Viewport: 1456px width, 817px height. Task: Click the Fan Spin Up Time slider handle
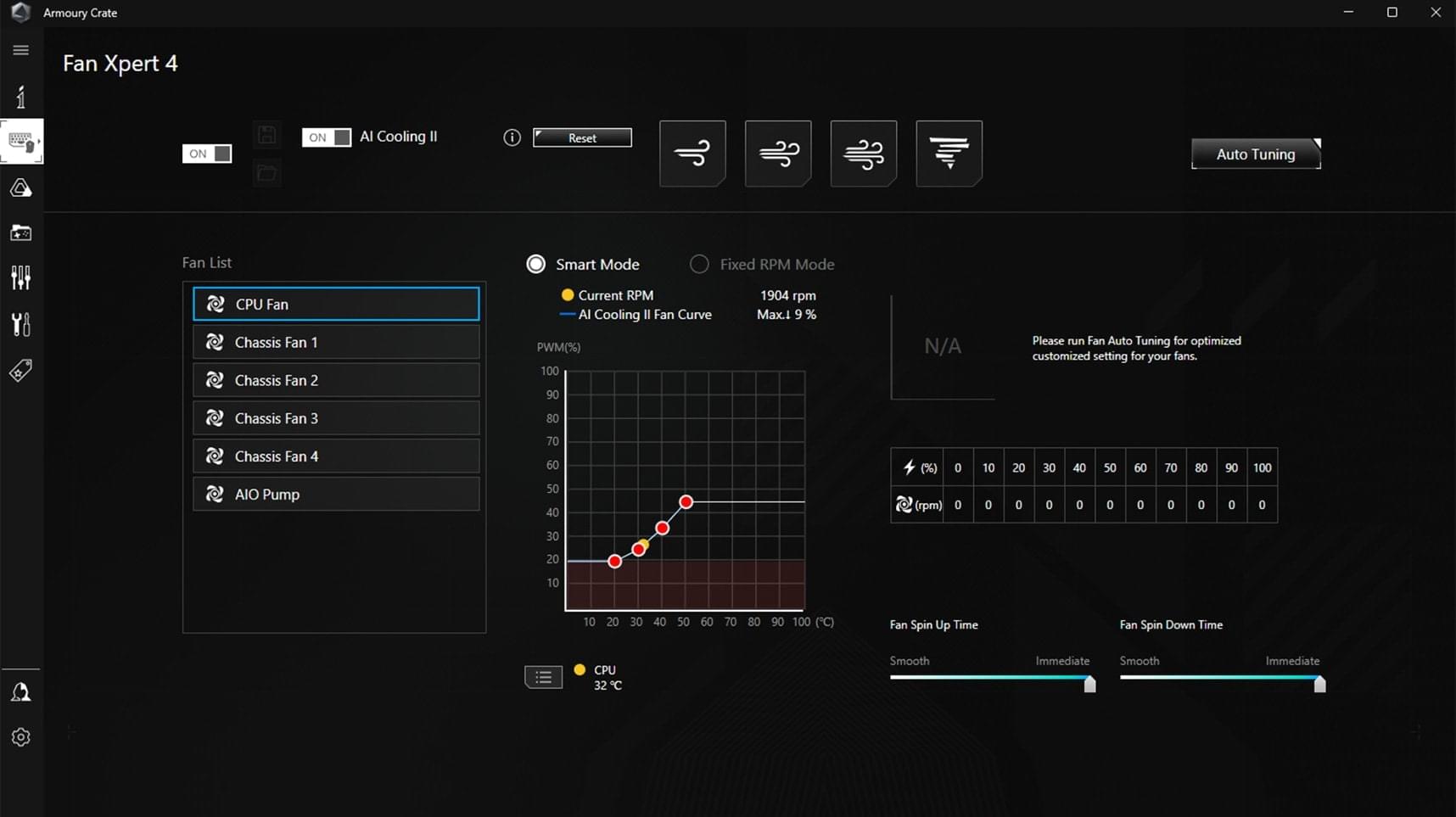(x=1089, y=684)
